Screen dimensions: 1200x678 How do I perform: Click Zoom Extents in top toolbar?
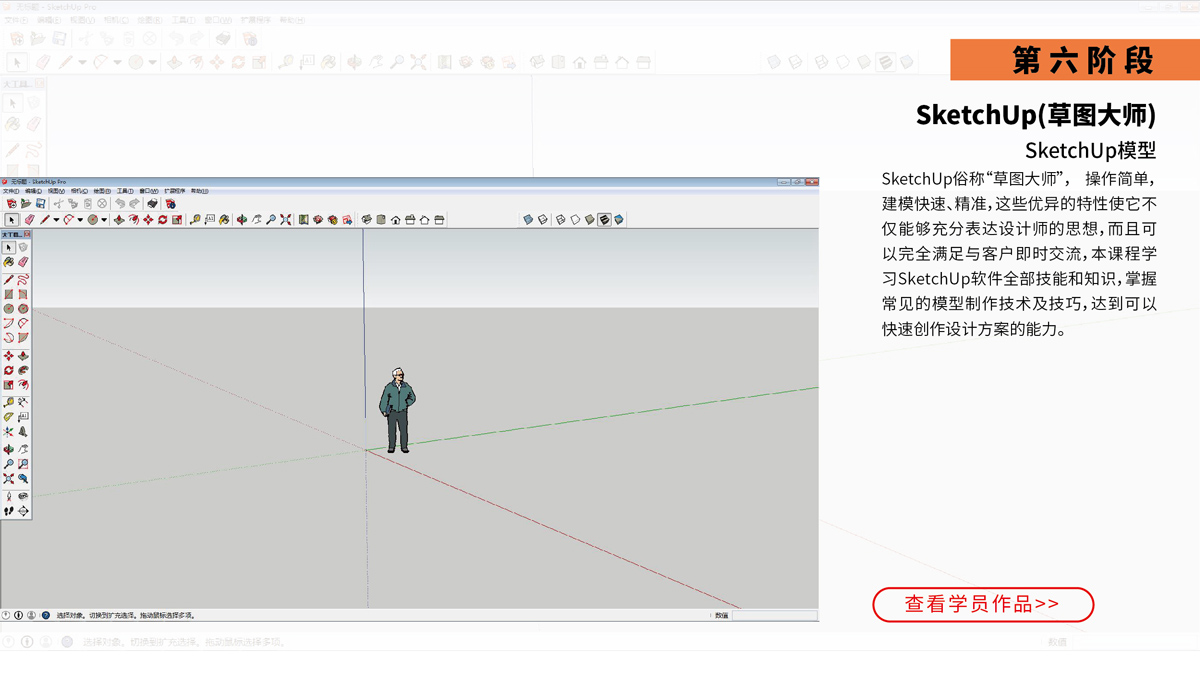pyautogui.click(x=285, y=219)
